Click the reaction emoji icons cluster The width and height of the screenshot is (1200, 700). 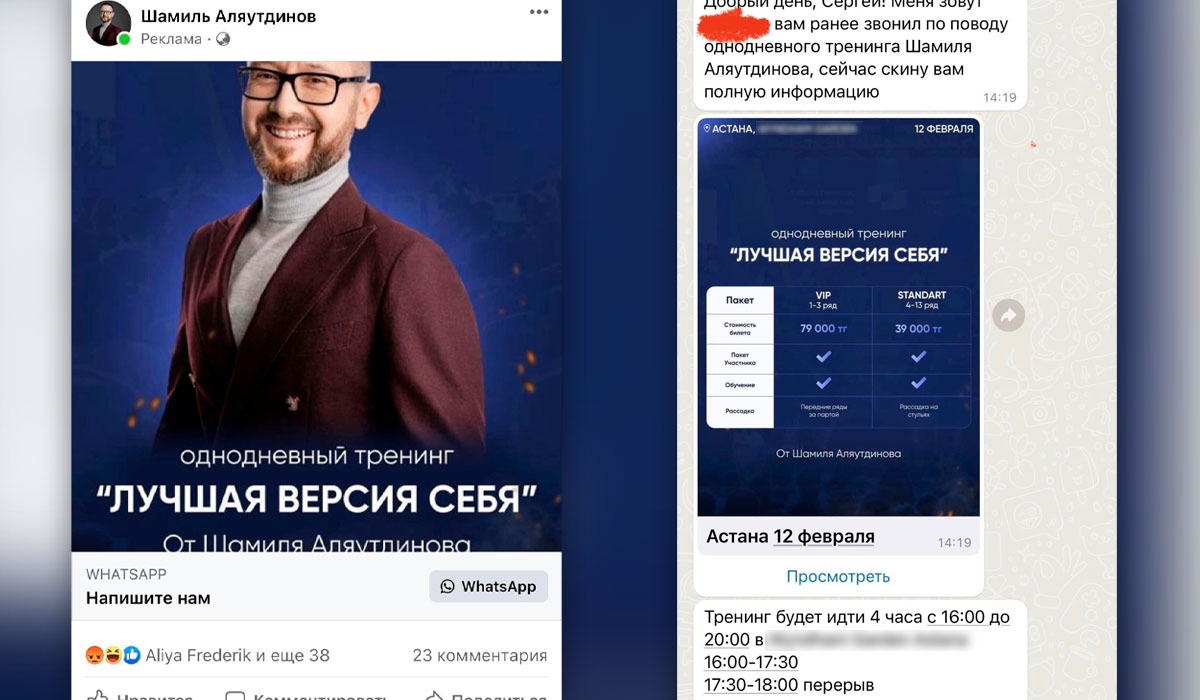coord(113,656)
